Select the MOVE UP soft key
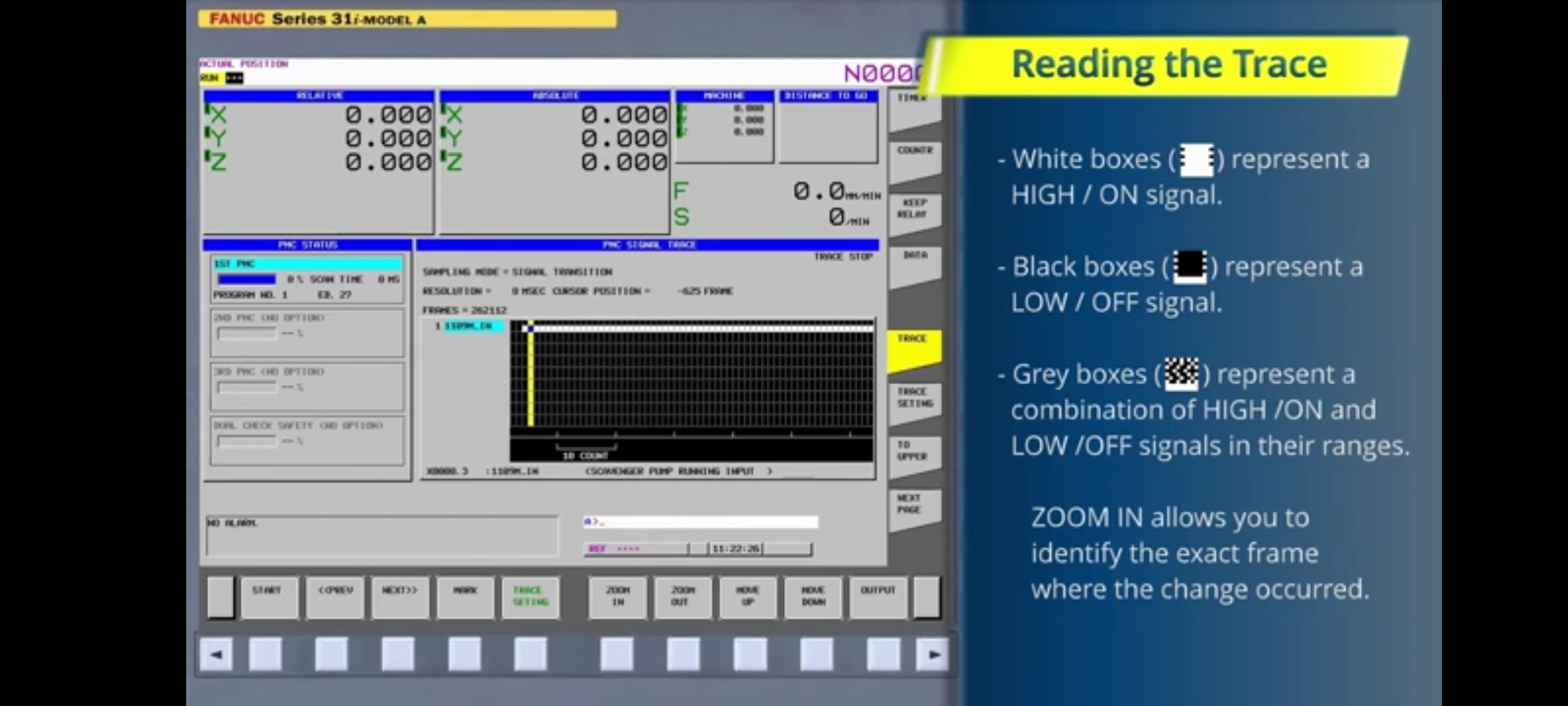Screen dimensions: 1568x706 (748, 597)
